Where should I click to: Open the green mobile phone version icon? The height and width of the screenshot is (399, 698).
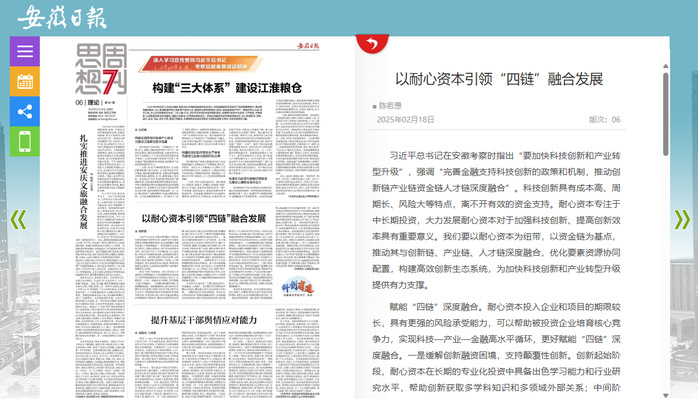[25, 142]
